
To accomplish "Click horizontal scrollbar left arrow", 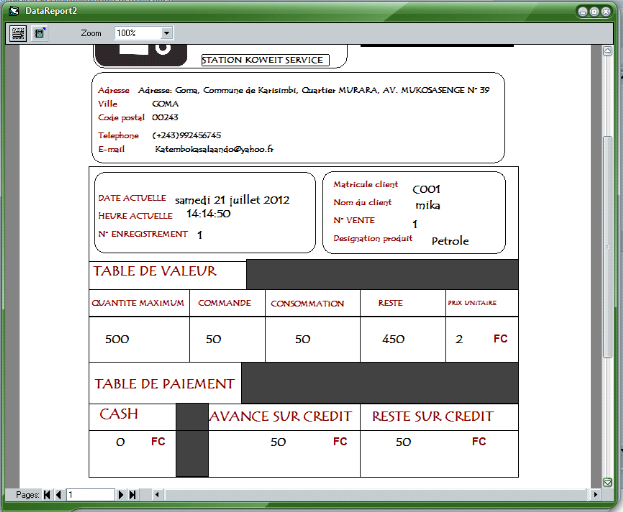I will 157,495.
